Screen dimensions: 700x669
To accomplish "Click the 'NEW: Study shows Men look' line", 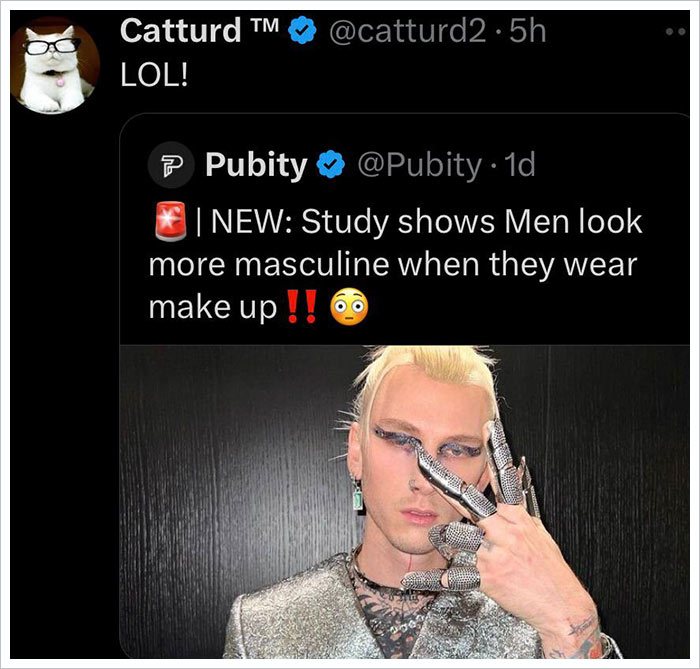I will (426, 222).
